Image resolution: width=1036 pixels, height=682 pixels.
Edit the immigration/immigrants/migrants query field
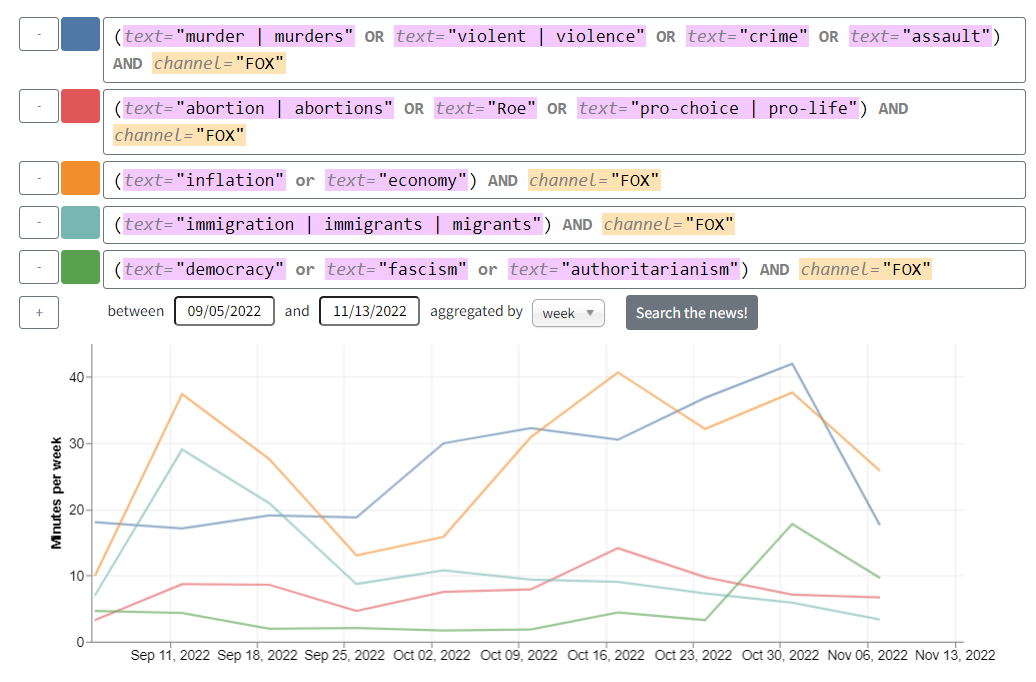pos(564,225)
